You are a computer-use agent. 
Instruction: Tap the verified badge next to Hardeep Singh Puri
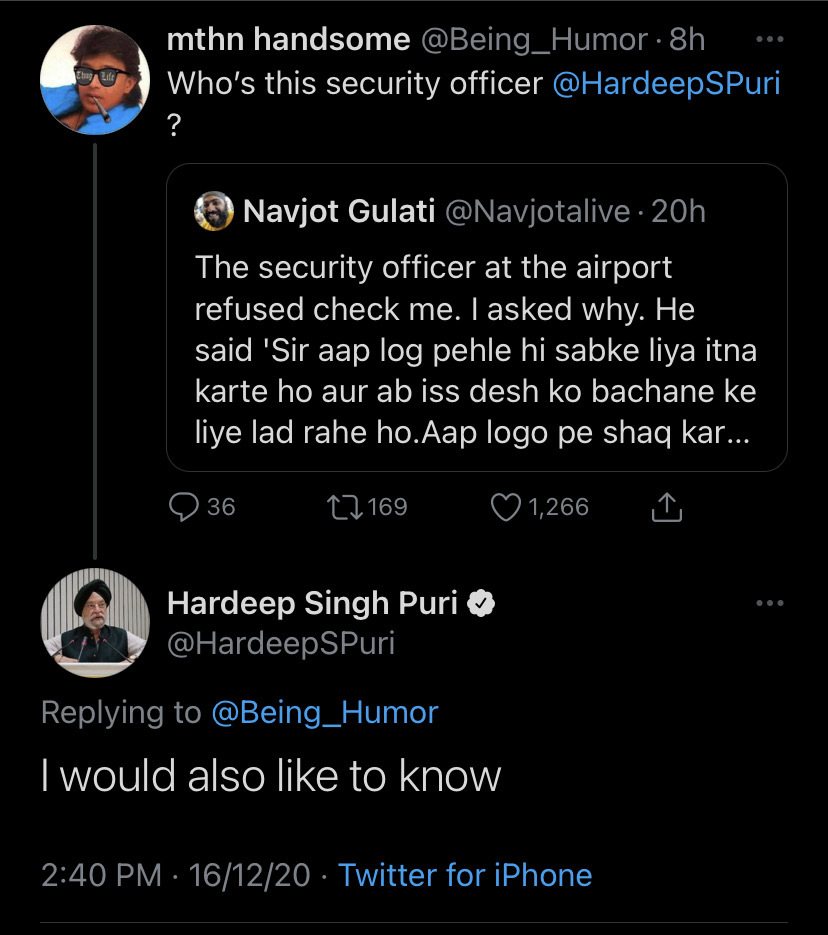pos(482,603)
